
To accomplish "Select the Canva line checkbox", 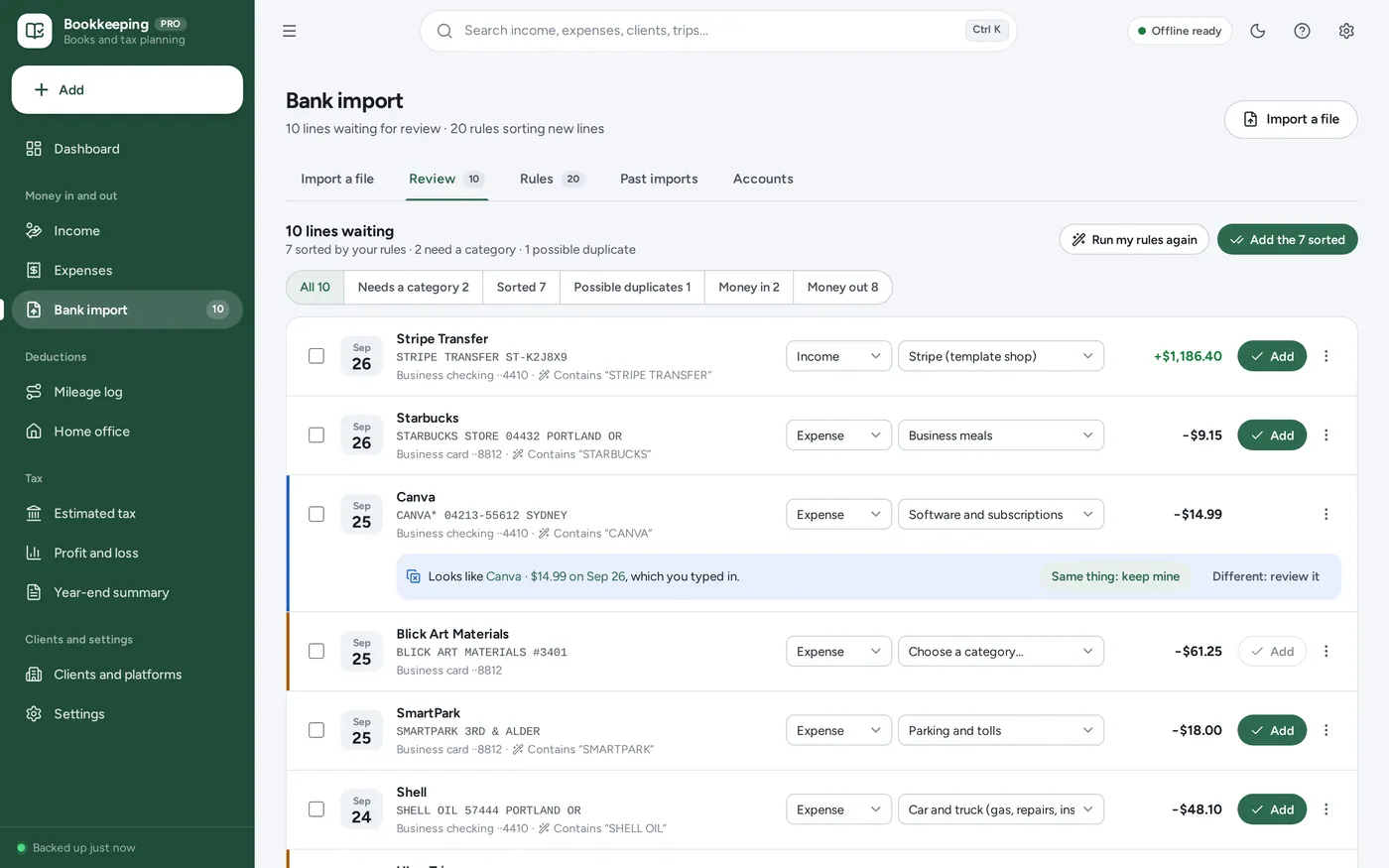I will [x=316, y=515].
